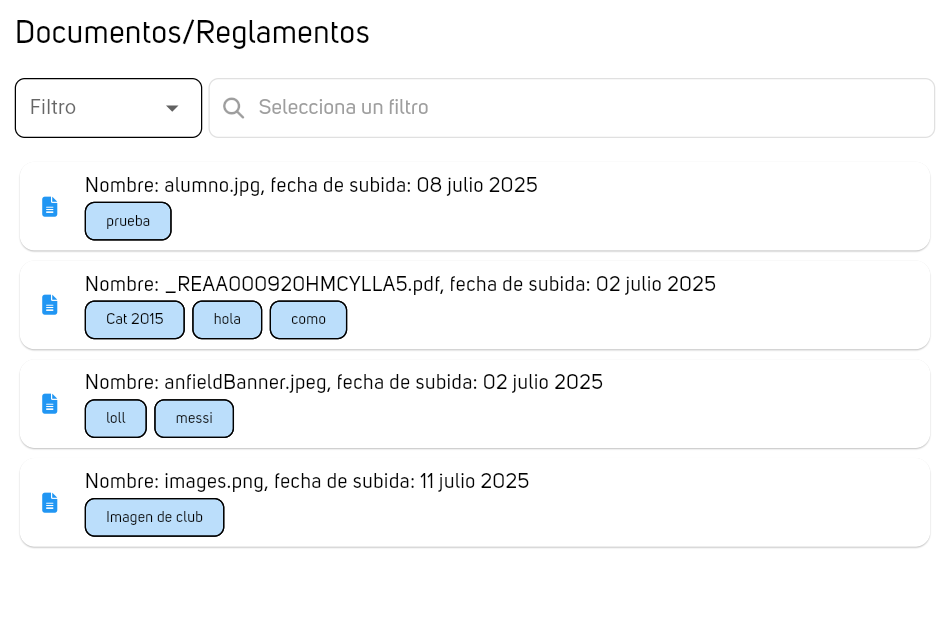Select the 'Cat 2015' tag chip

(135, 320)
